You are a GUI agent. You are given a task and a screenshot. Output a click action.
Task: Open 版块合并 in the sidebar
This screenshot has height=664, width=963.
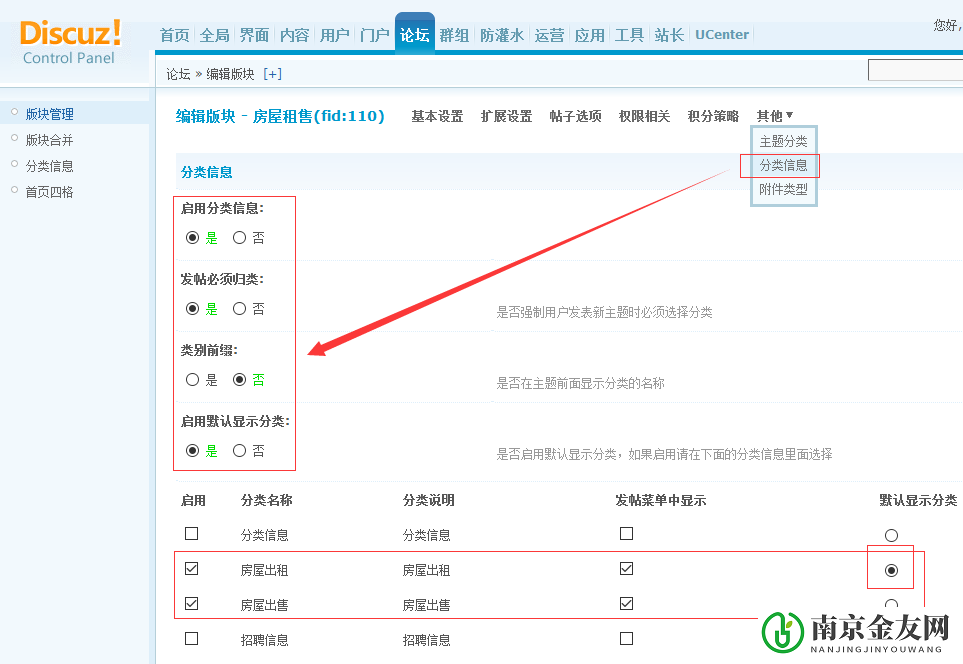point(47,140)
